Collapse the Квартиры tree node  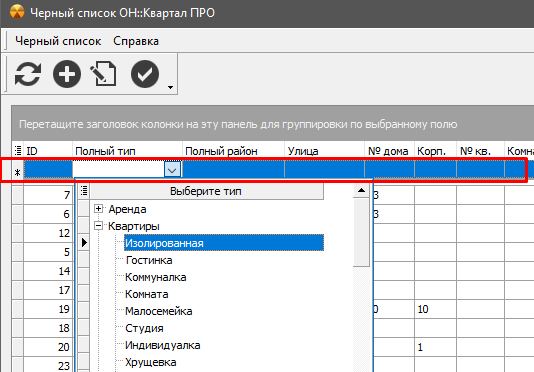[x=98, y=226]
